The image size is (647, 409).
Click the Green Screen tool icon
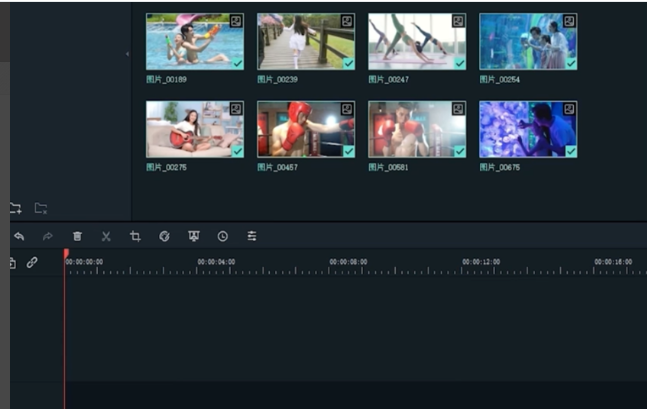(193, 236)
